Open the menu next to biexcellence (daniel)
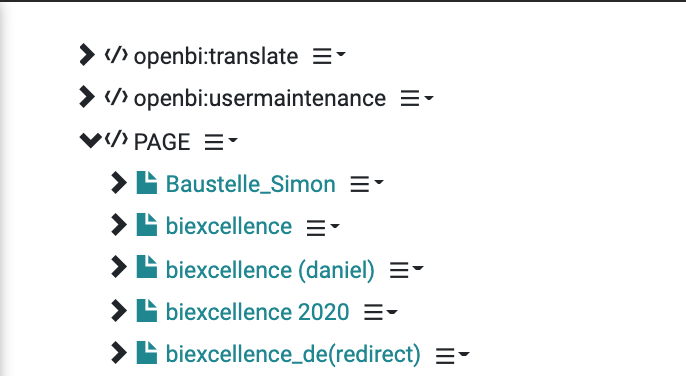 [x=406, y=270]
